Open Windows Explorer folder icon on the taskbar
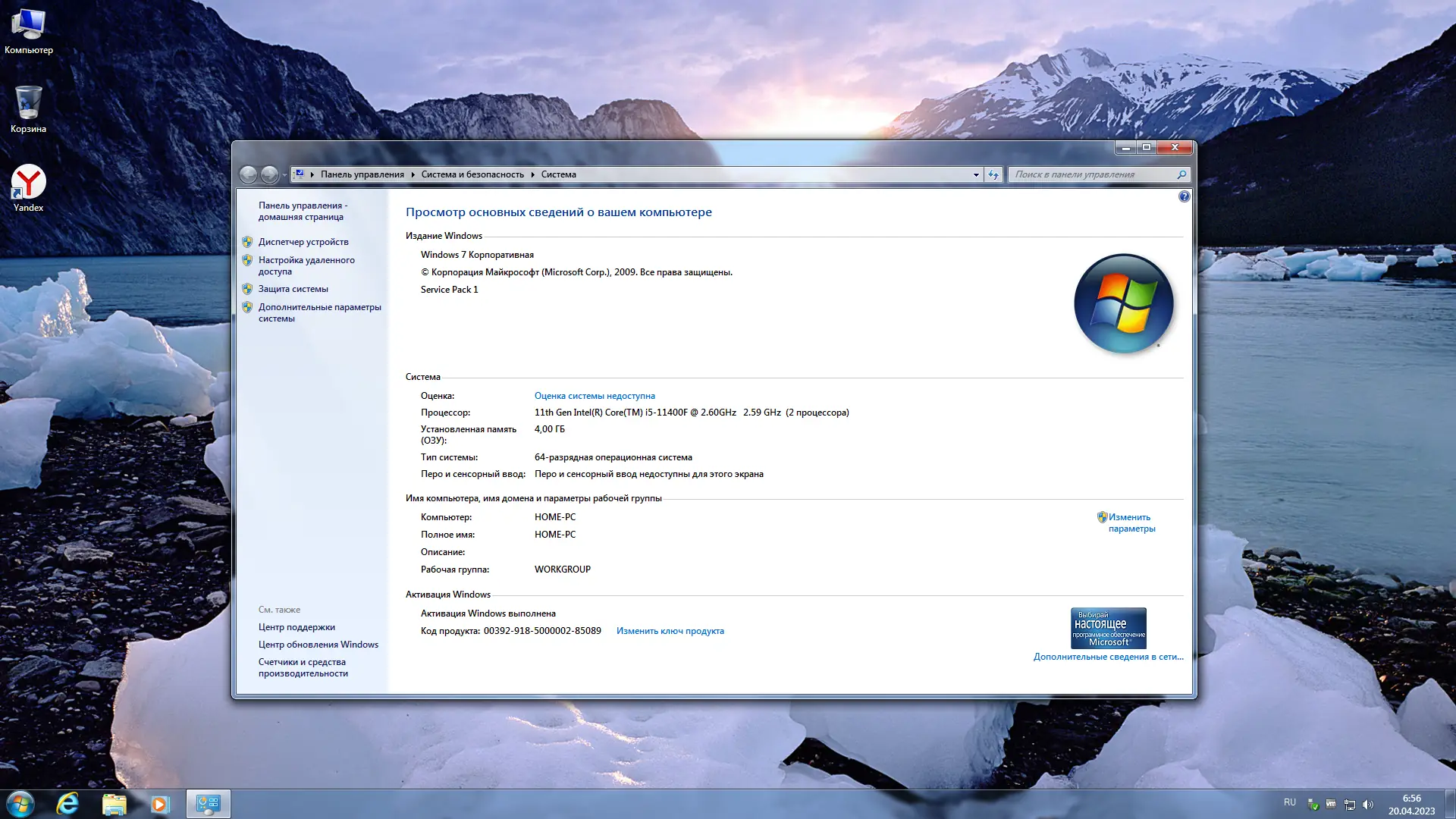The width and height of the screenshot is (1456, 819). tap(114, 804)
